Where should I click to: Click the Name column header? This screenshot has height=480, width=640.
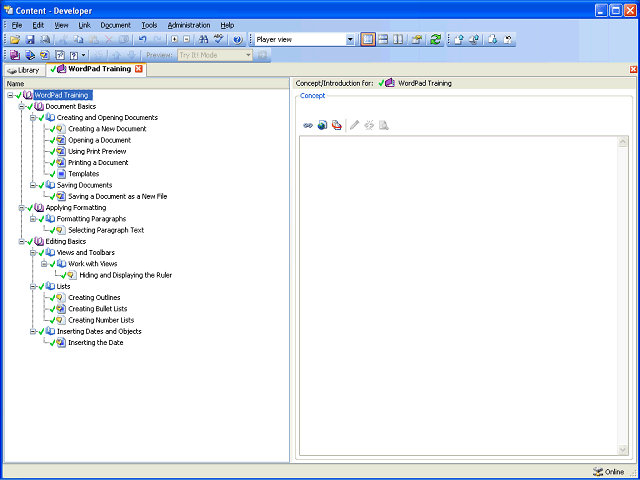[147, 84]
